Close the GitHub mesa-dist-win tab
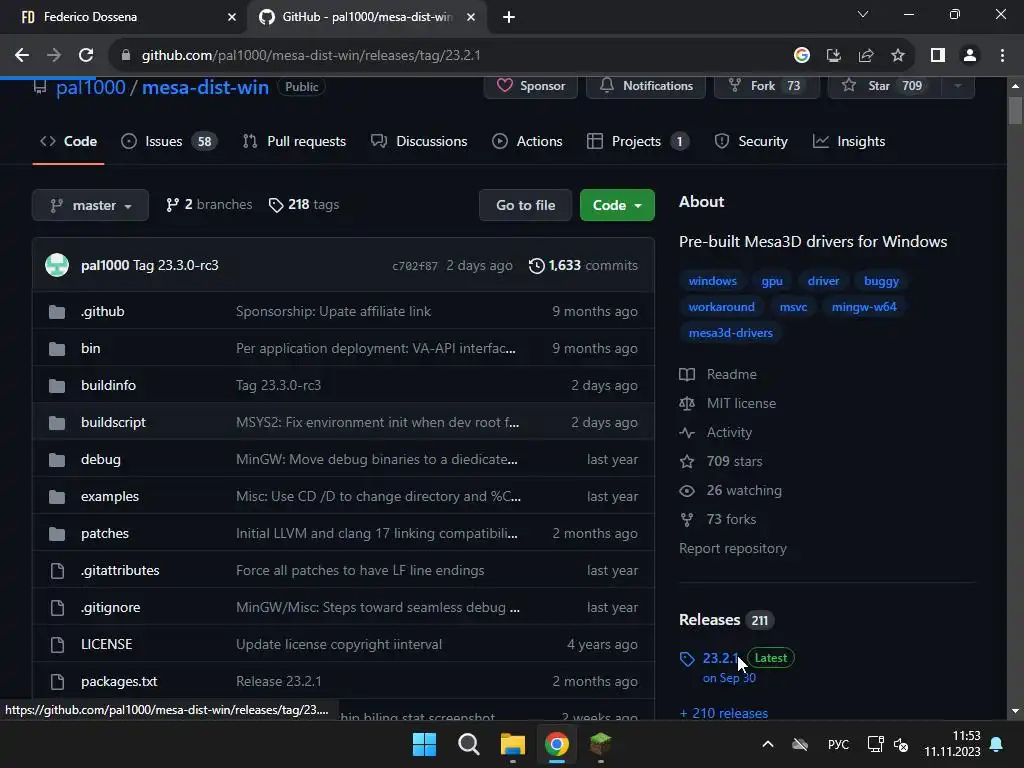 click(471, 17)
